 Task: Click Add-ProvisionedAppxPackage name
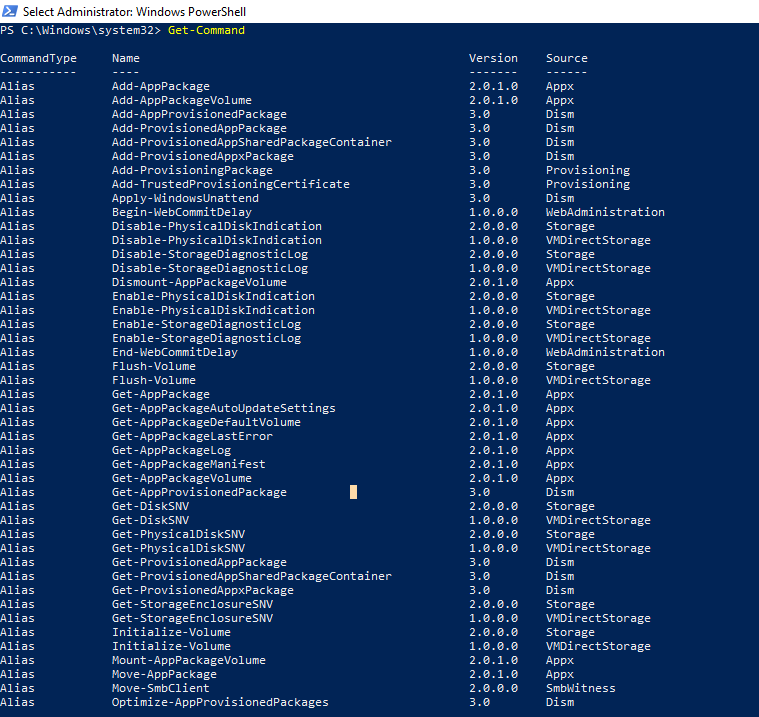(x=203, y=156)
